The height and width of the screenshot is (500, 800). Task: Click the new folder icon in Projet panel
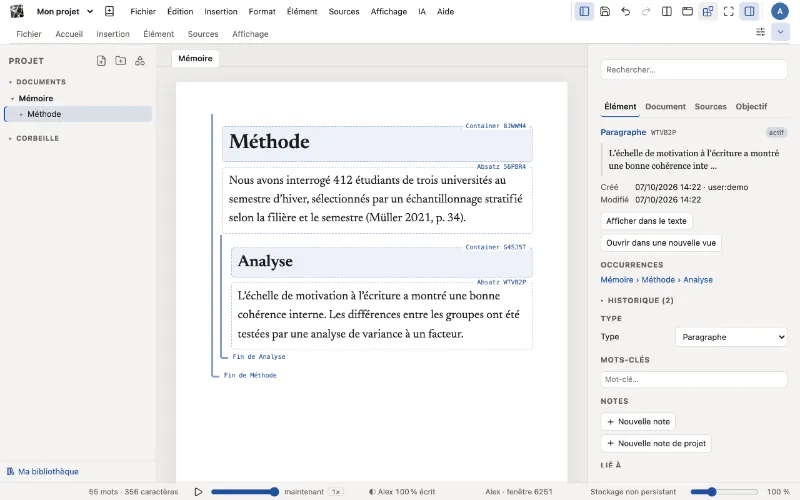click(x=120, y=61)
